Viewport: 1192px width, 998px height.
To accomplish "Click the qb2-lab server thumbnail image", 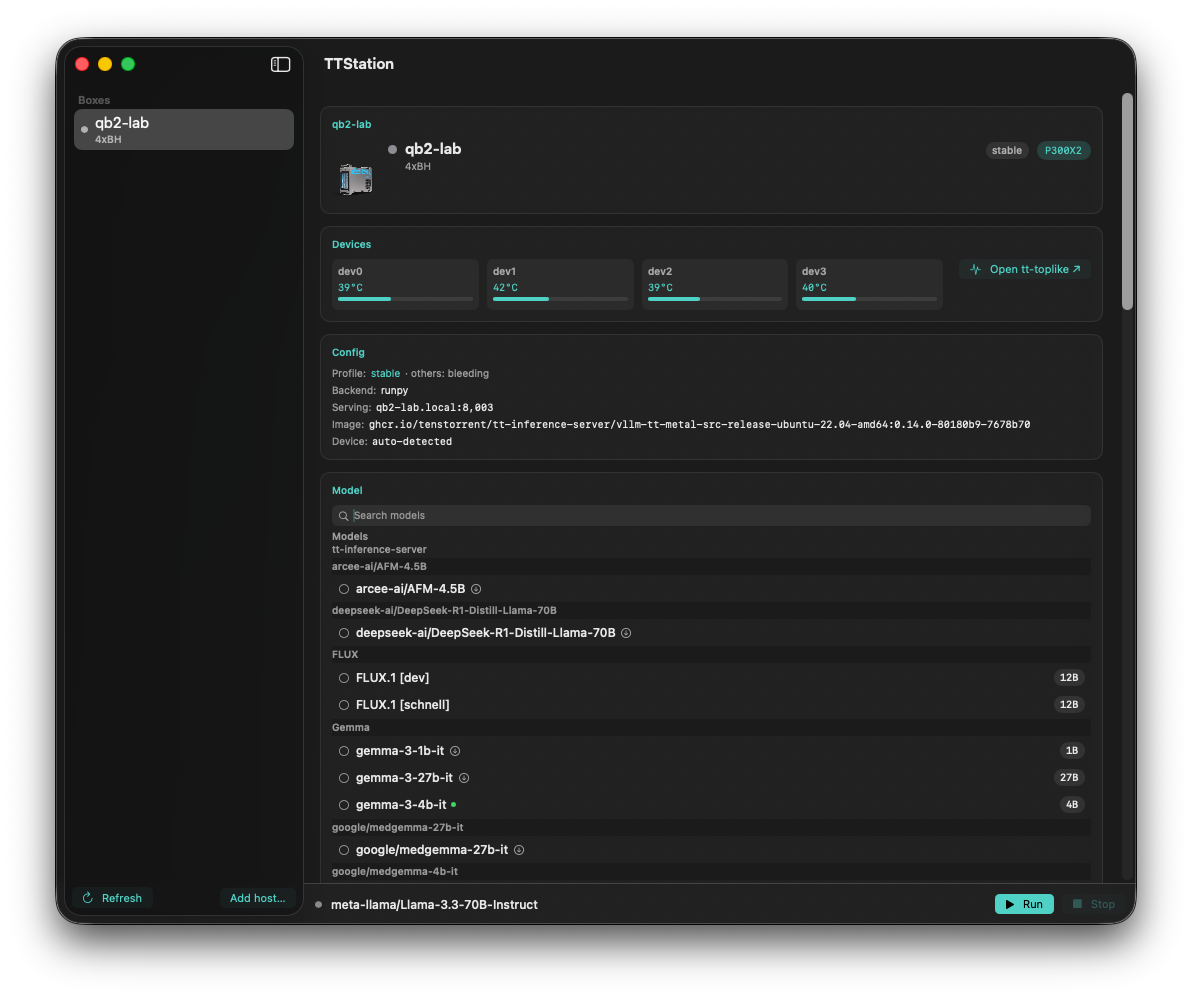I will pyautogui.click(x=356, y=179).
